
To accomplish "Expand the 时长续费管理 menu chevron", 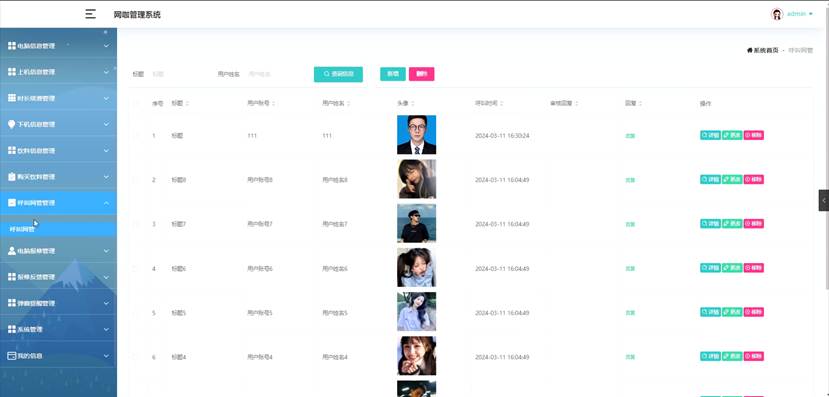I will [x=106, y=98].
